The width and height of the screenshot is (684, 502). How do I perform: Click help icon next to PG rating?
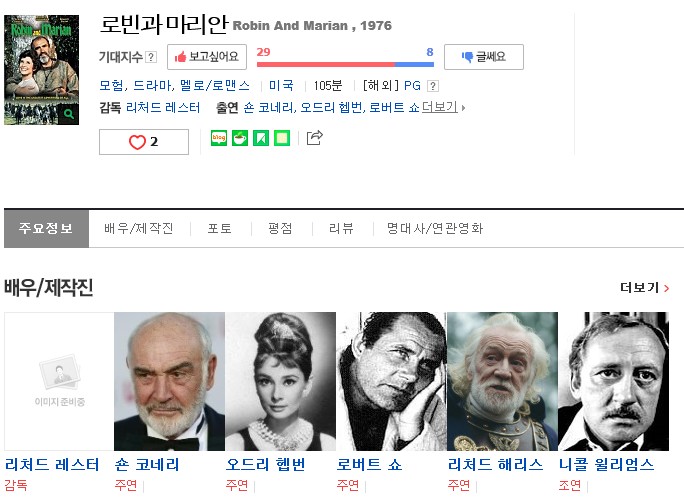click(x=433, y=86)
